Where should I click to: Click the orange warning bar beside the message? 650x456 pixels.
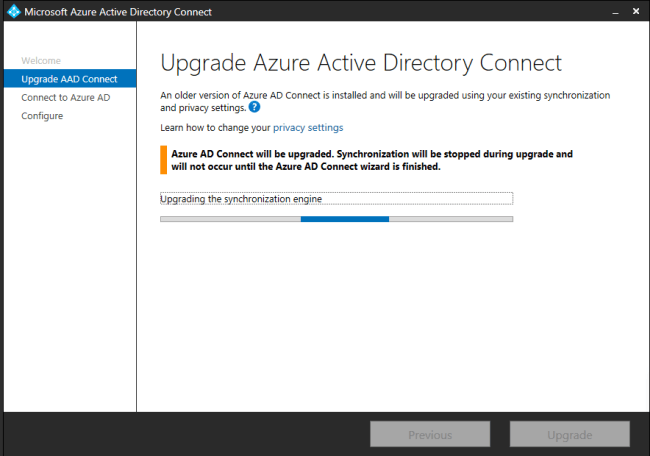click(x=163, y=160)
